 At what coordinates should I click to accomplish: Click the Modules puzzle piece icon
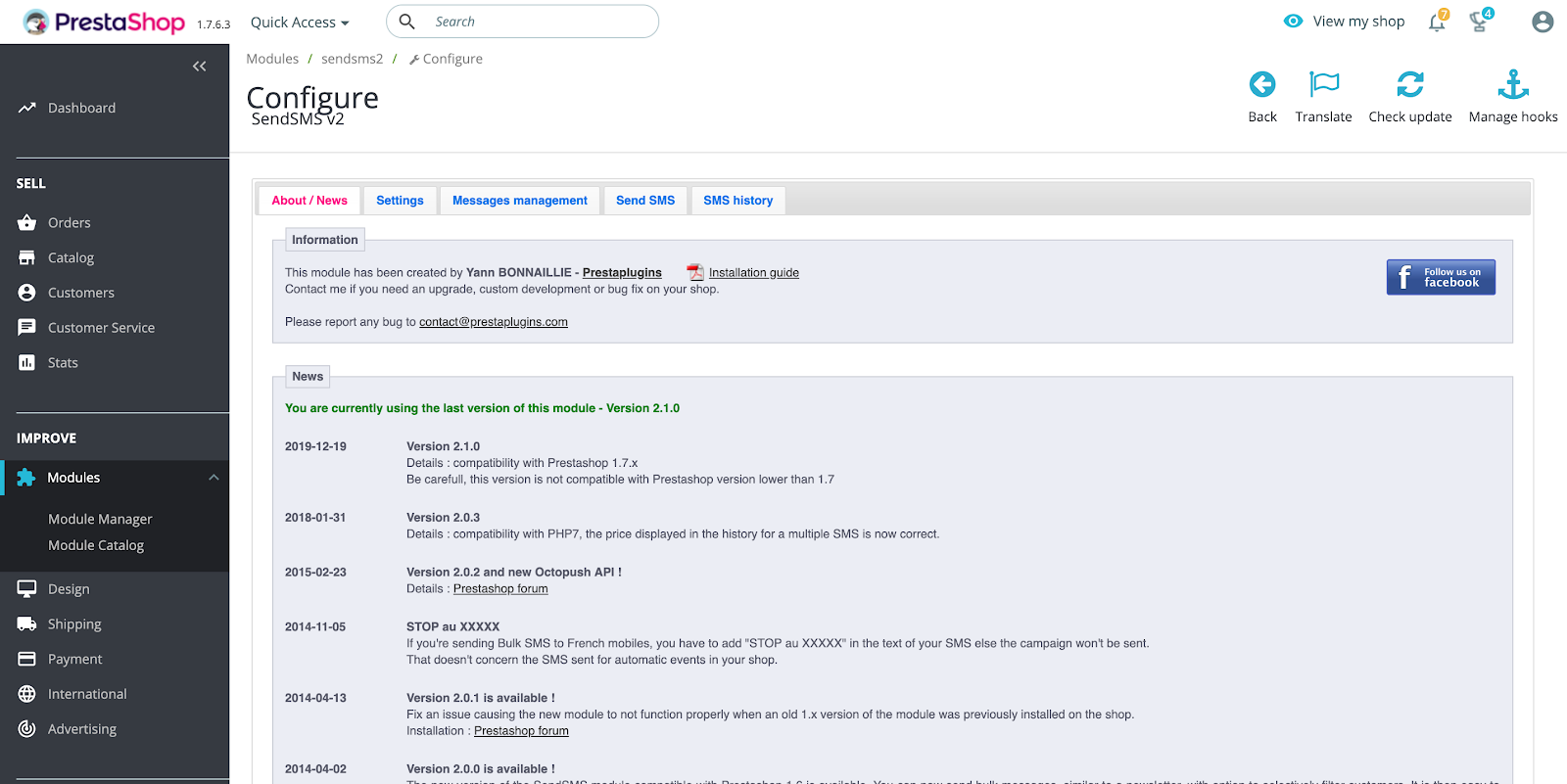[x=26, y=478]
